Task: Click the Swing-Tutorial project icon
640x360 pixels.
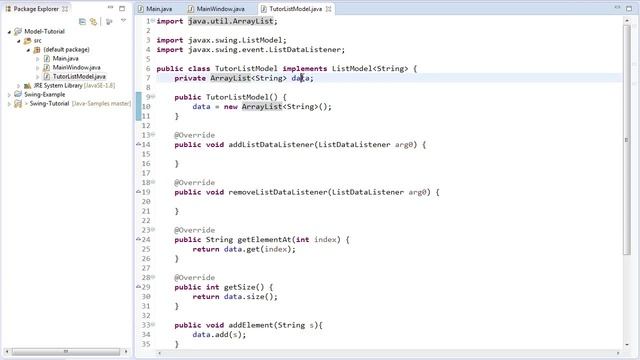Action: point(18,104)
